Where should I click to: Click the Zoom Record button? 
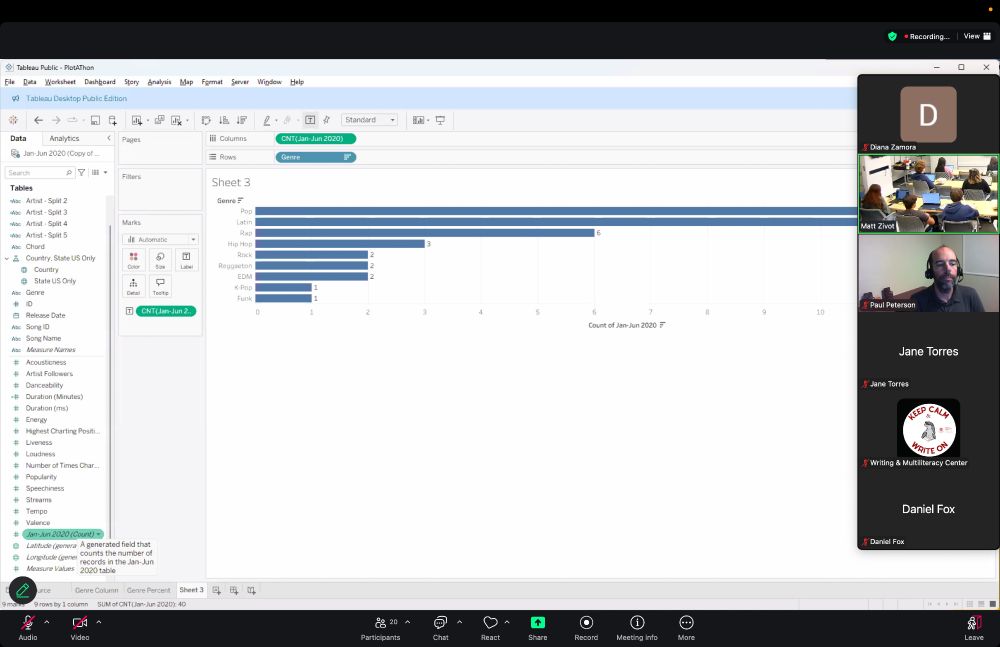[x=586, y=628]
